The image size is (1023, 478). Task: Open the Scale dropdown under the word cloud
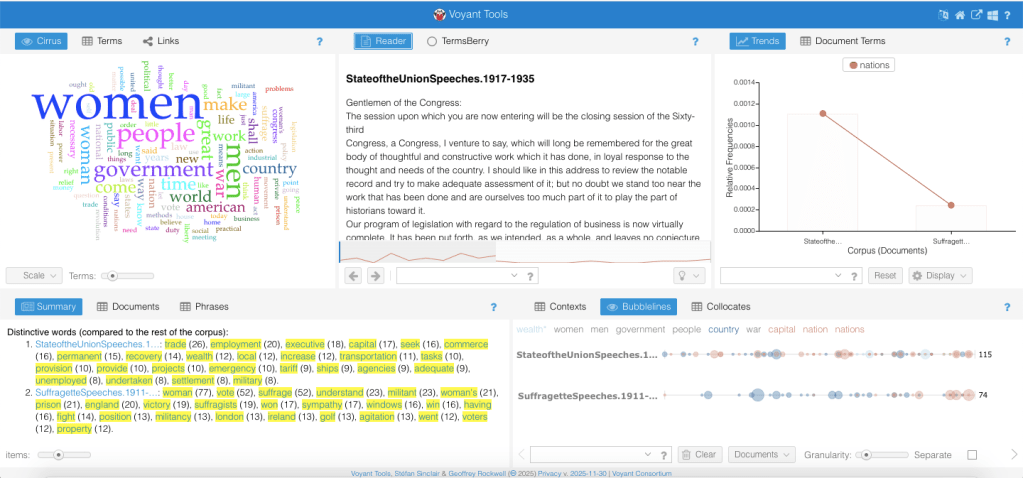[x=35, y=275]
